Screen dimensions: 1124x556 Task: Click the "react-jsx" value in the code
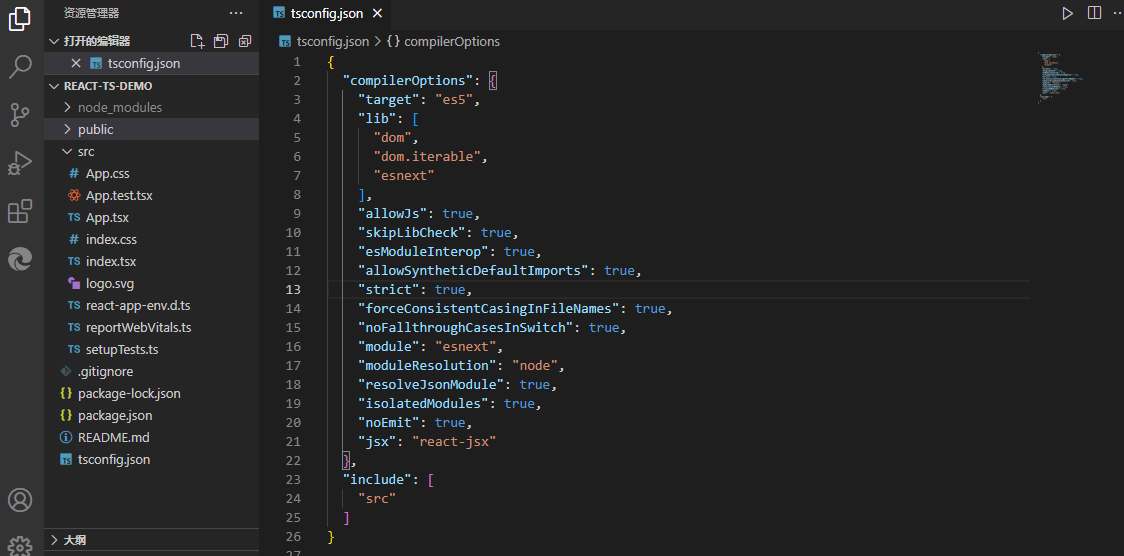tap(454, 441)
